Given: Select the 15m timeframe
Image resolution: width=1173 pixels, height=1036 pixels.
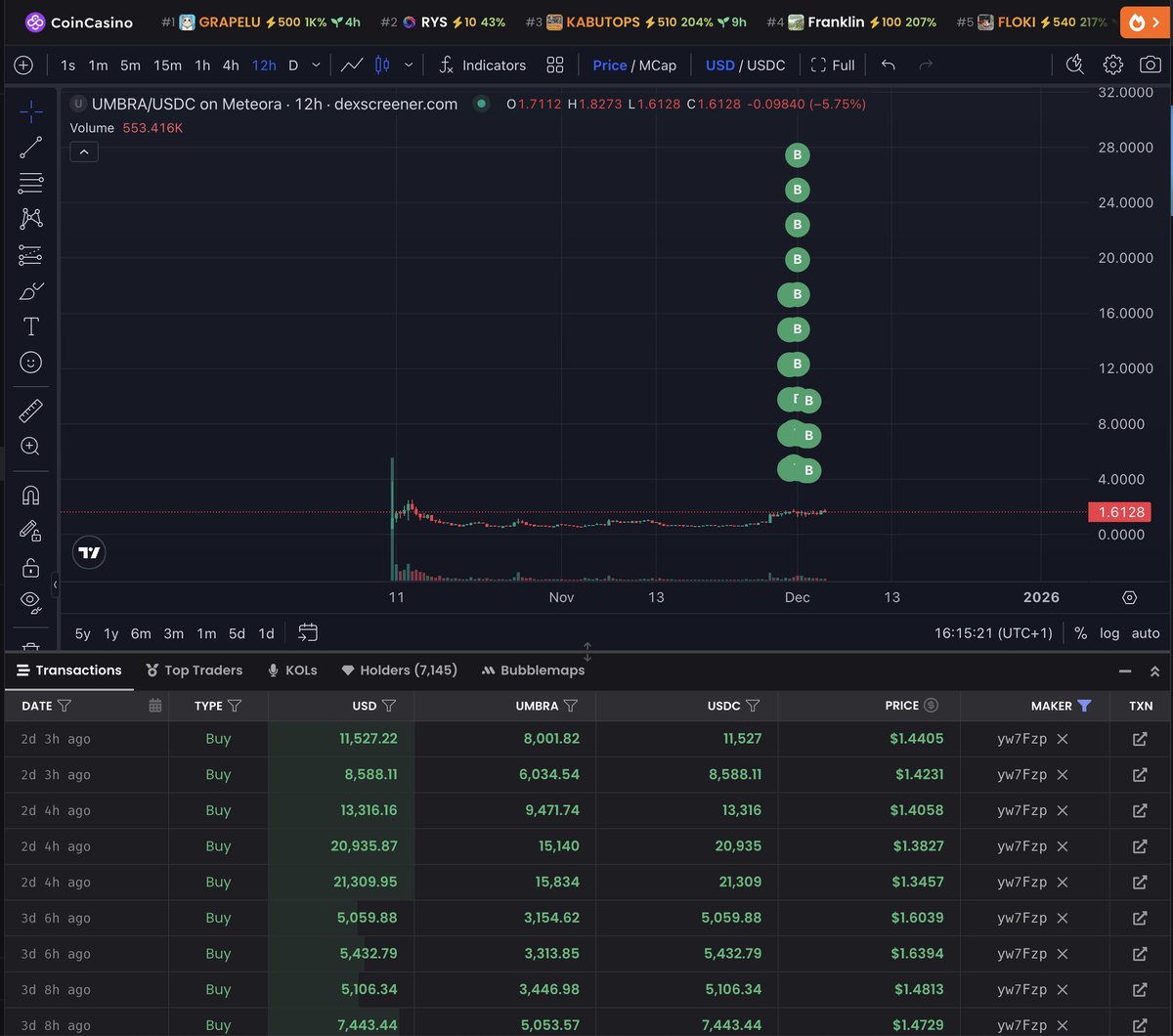Looking at the screenshot, I should [167, 65].
